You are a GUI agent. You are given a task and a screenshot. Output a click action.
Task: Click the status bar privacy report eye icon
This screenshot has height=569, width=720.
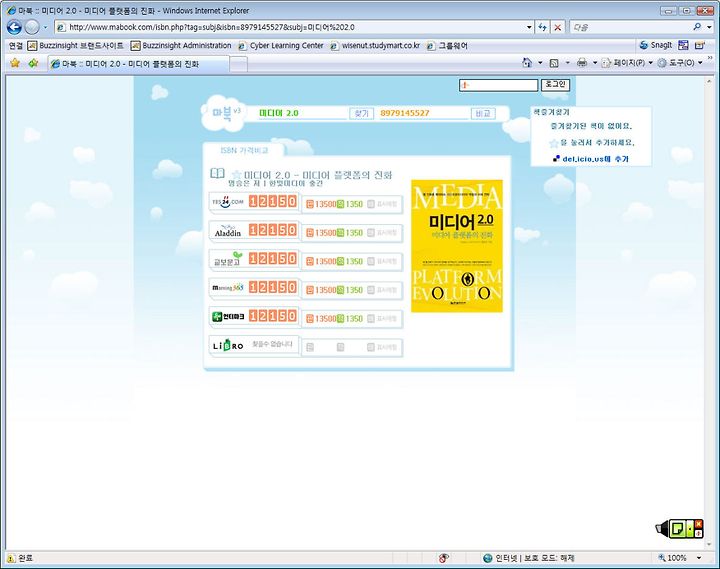(x=444, y=558)
